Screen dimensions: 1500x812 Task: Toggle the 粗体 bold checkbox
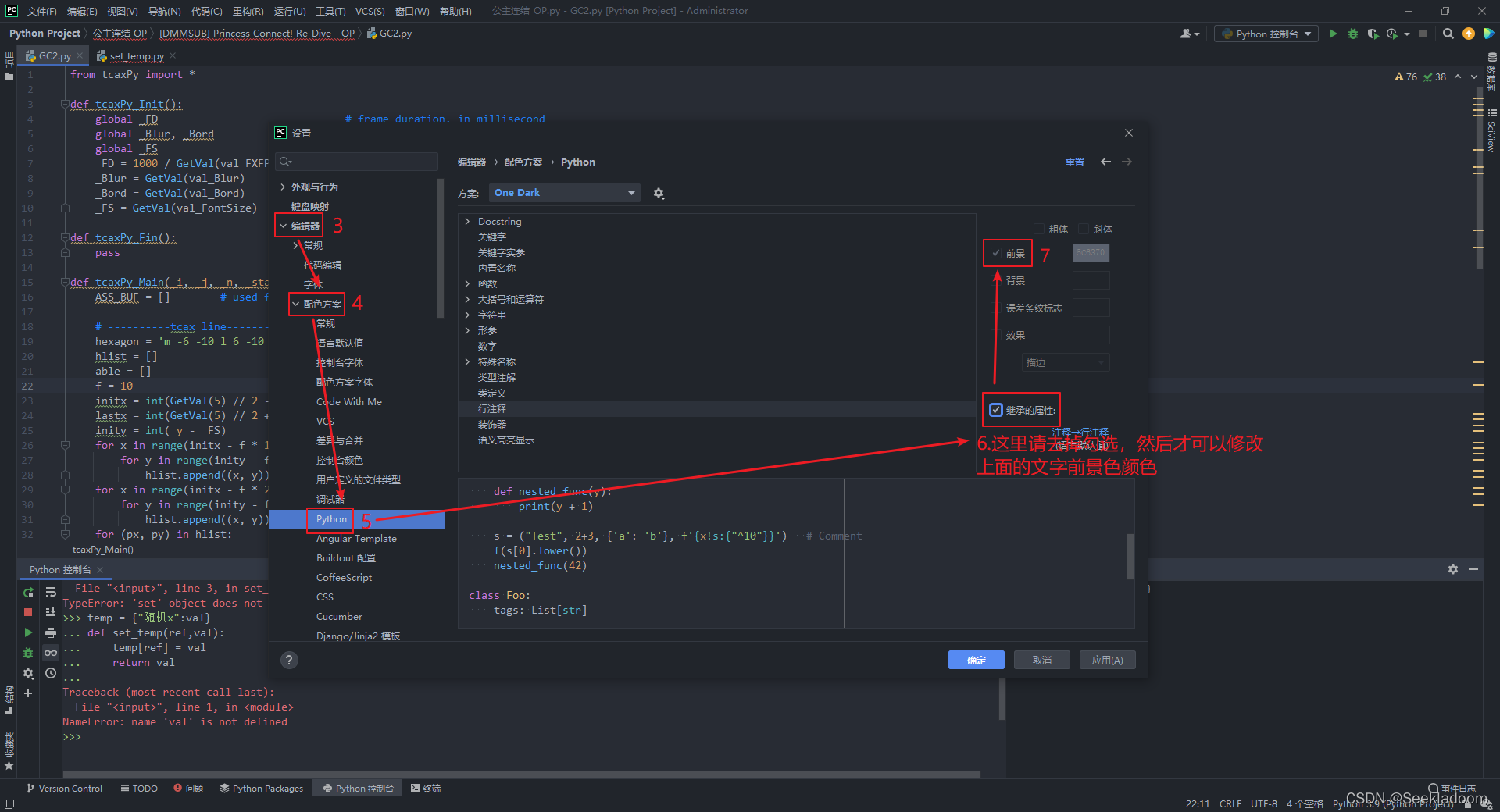(x=1039, y=229)
